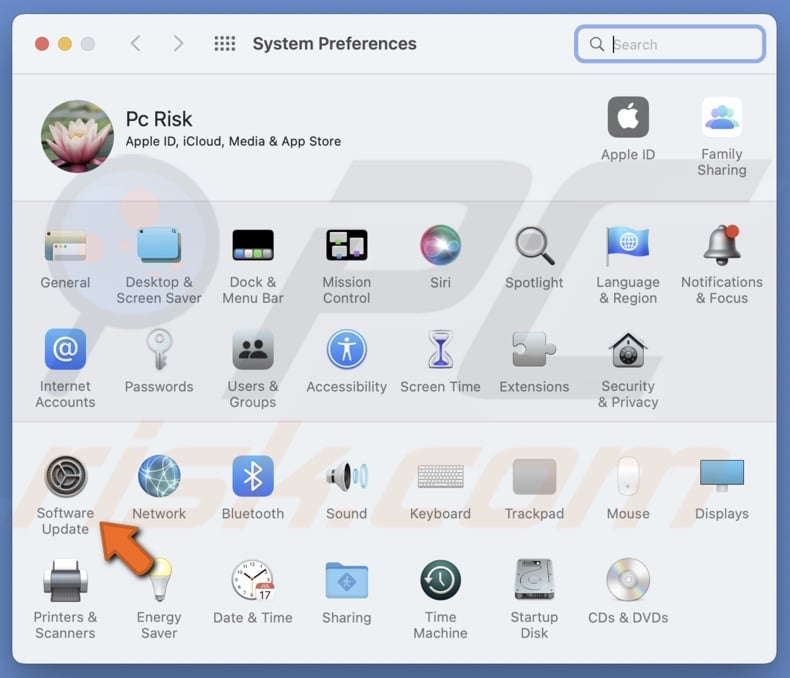Open Software Update pane
The image size is (790, 678).
[65, 476]
